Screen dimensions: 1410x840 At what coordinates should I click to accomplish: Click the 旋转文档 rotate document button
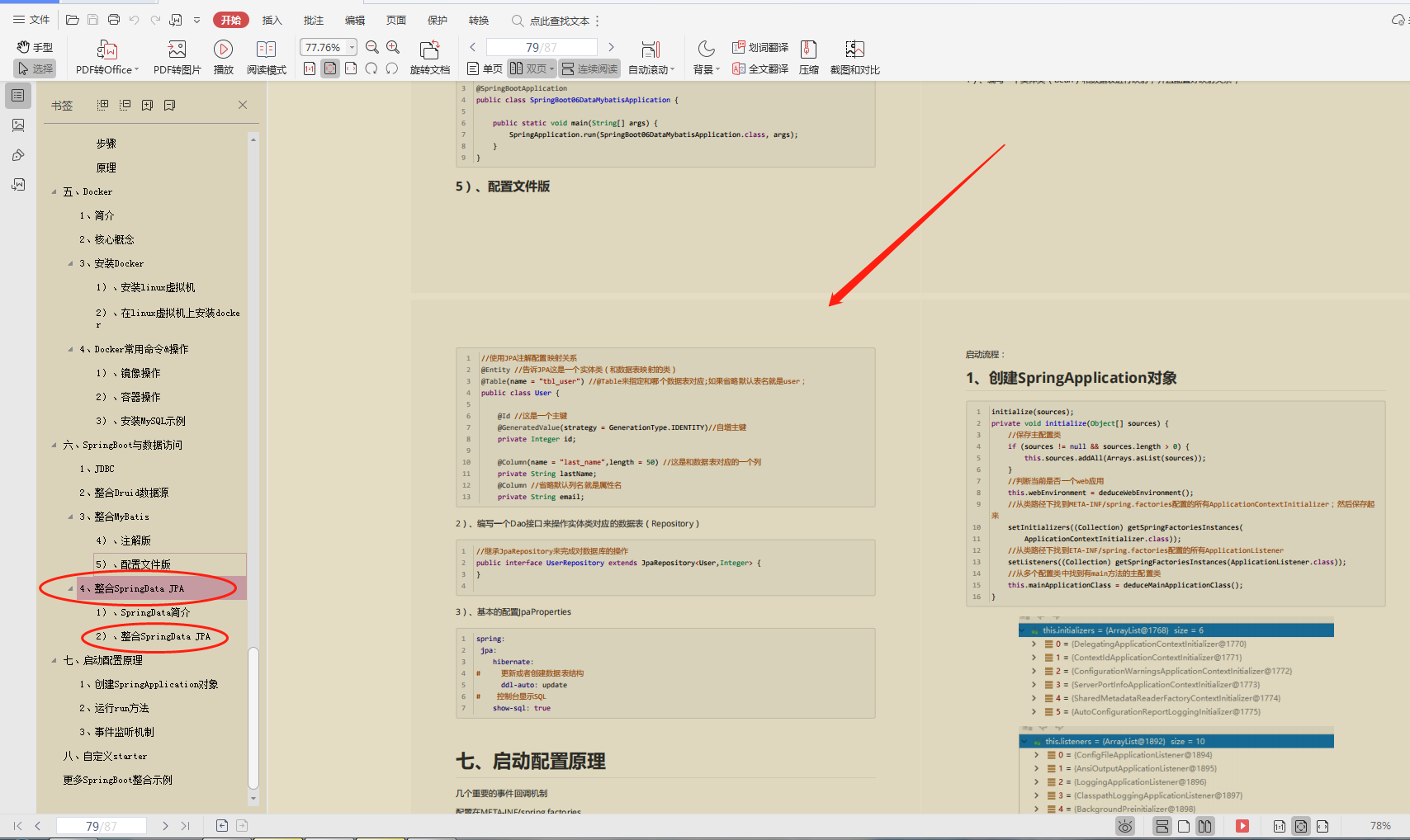429,58
